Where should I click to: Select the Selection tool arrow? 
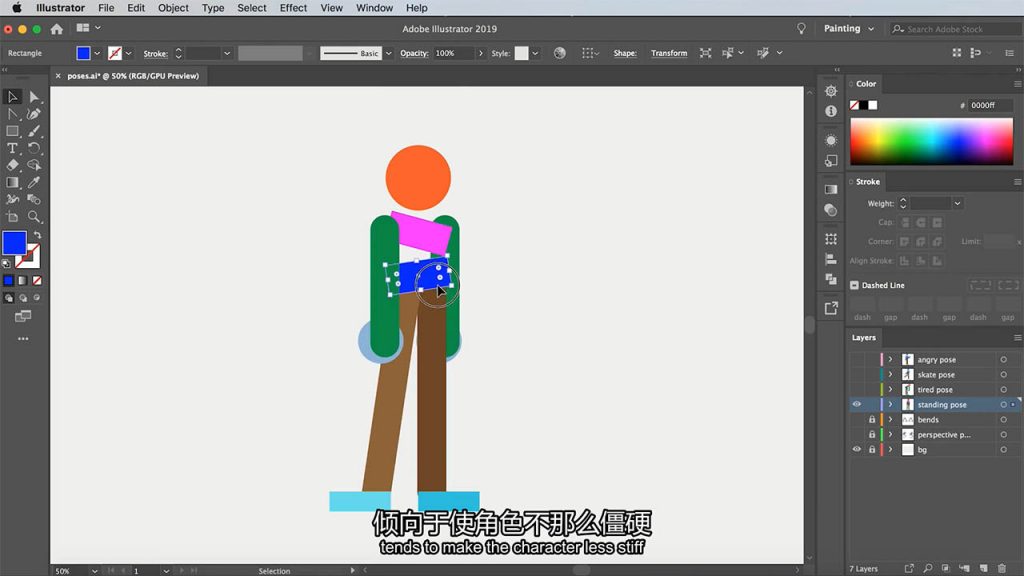tap(12, 97)
